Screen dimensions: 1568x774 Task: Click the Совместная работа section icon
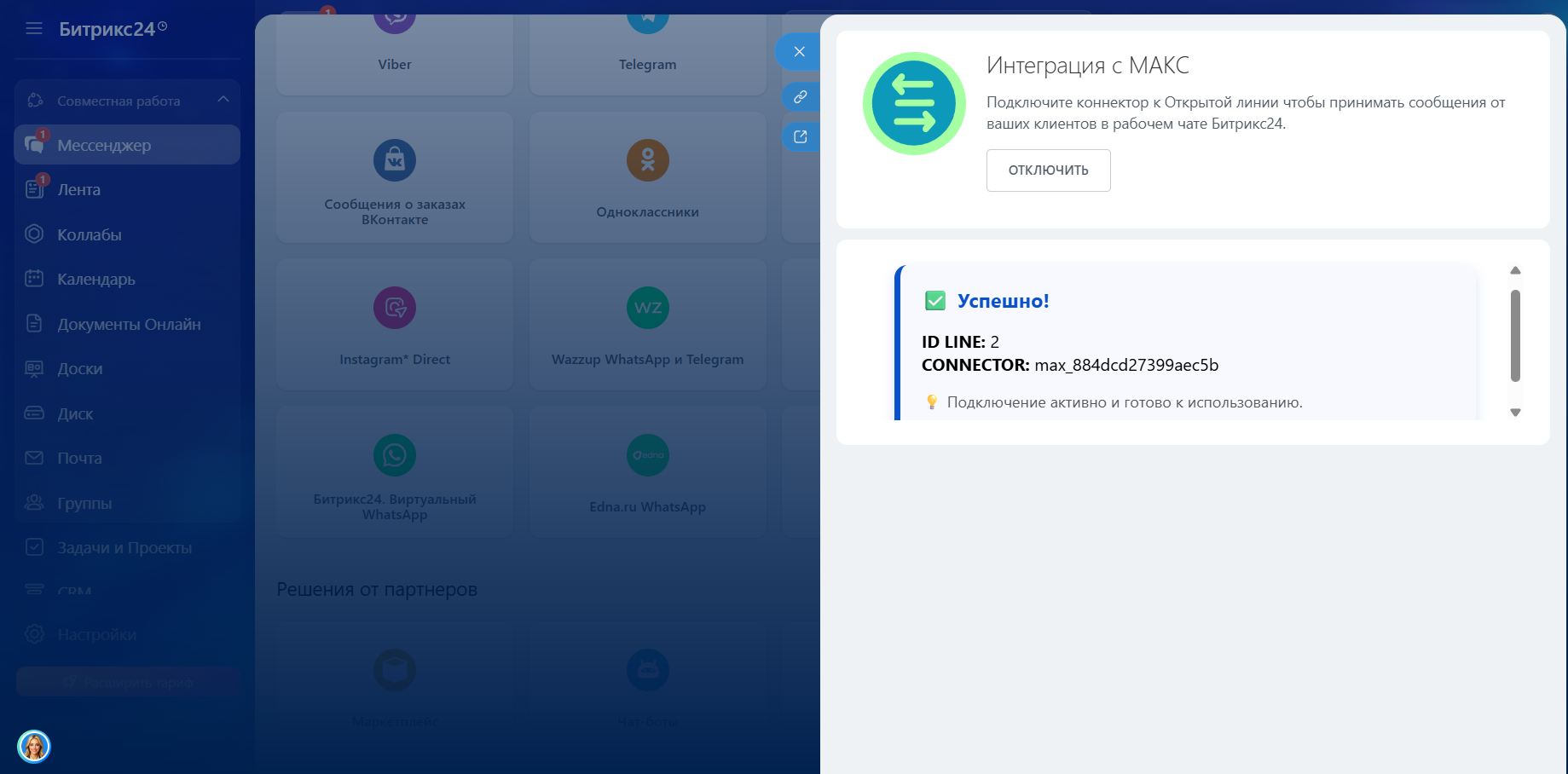[x=35, y=101]
